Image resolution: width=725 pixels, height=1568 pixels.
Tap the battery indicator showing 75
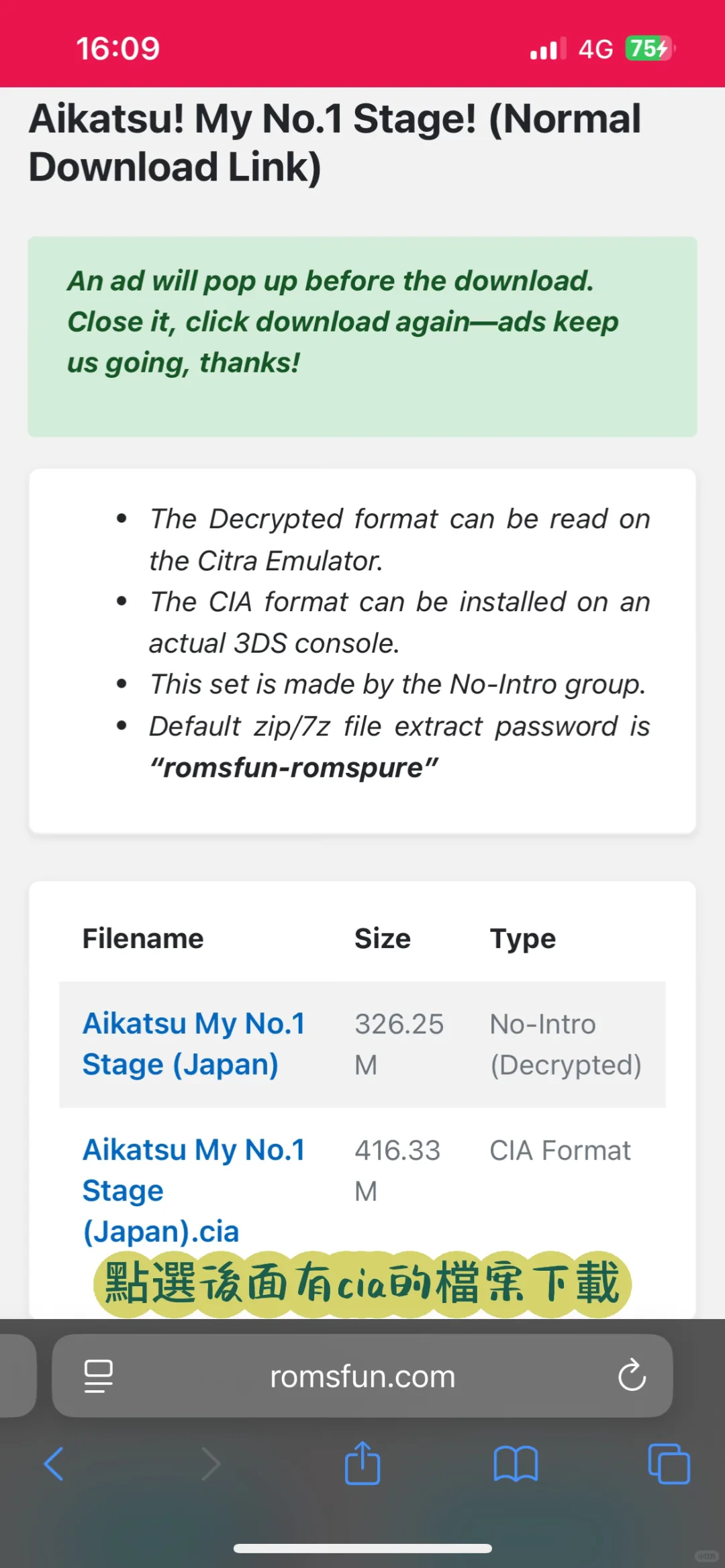click(650, 48)
